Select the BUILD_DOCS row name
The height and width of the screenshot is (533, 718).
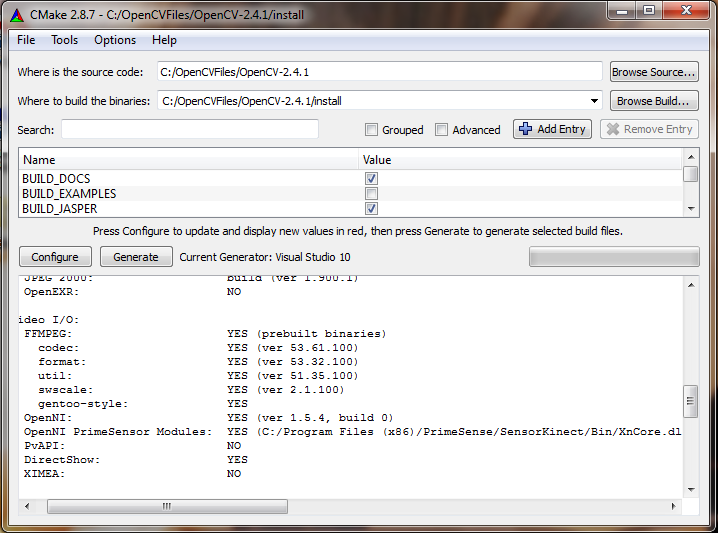[x=56, y=179]
